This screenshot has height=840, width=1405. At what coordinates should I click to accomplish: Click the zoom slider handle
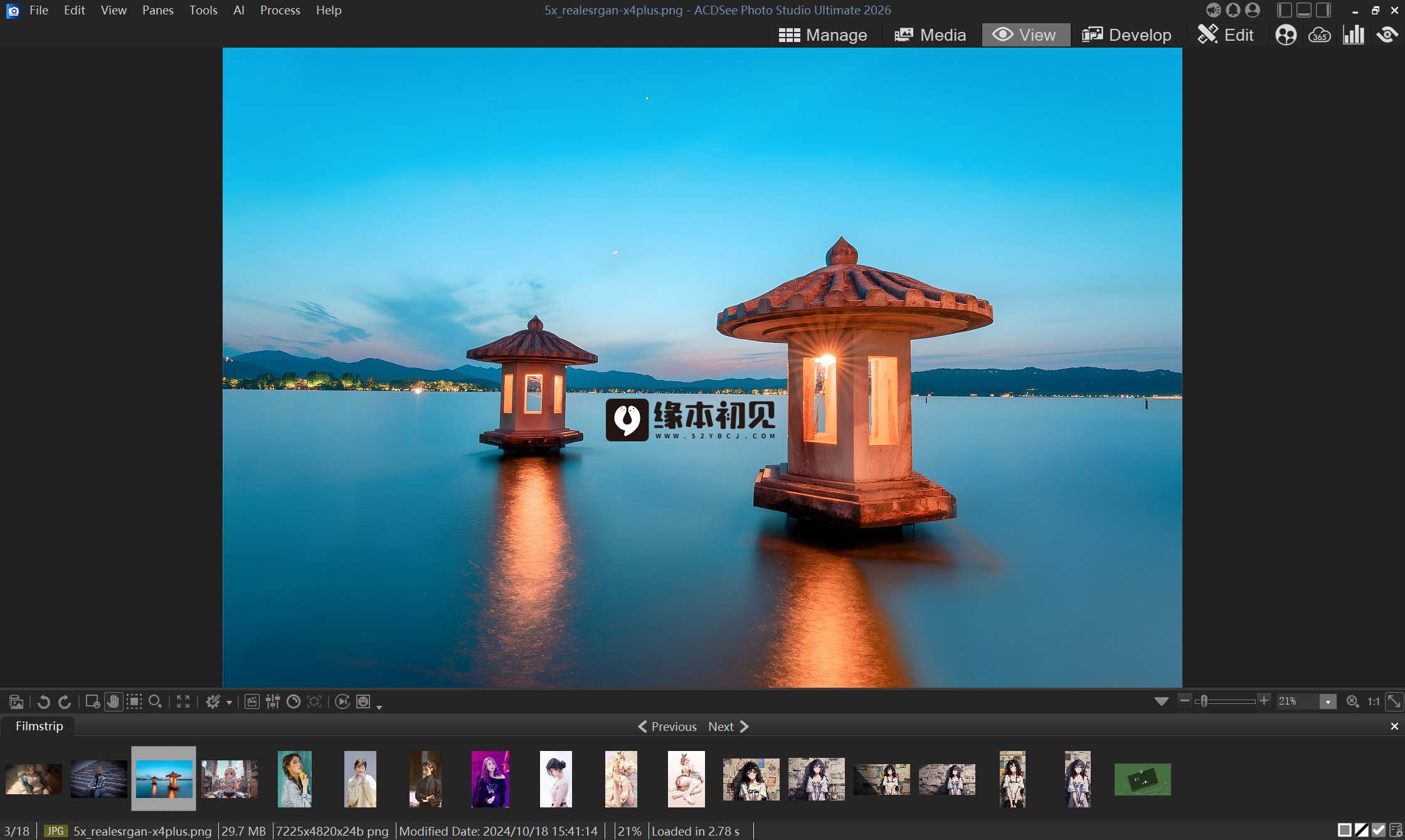1204,701
